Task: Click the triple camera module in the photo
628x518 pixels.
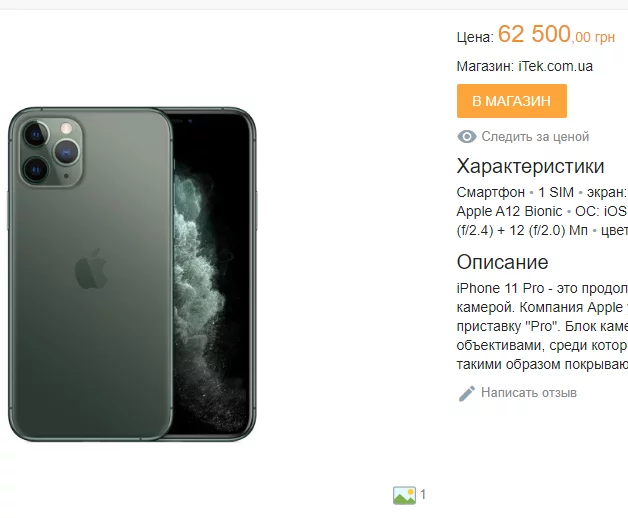Action: [x=51, y=152]
